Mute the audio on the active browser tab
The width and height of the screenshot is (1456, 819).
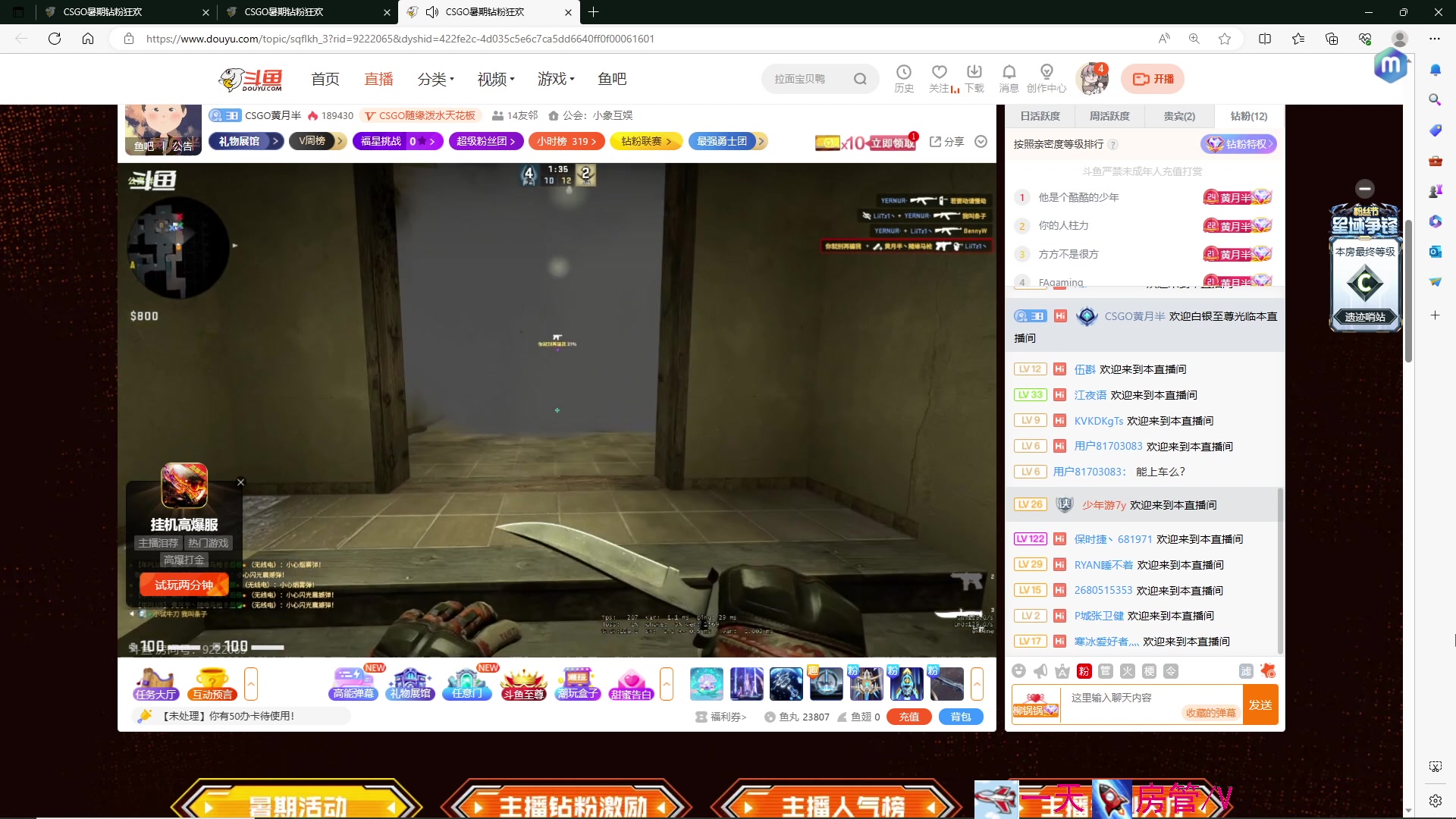click(432, 12)
